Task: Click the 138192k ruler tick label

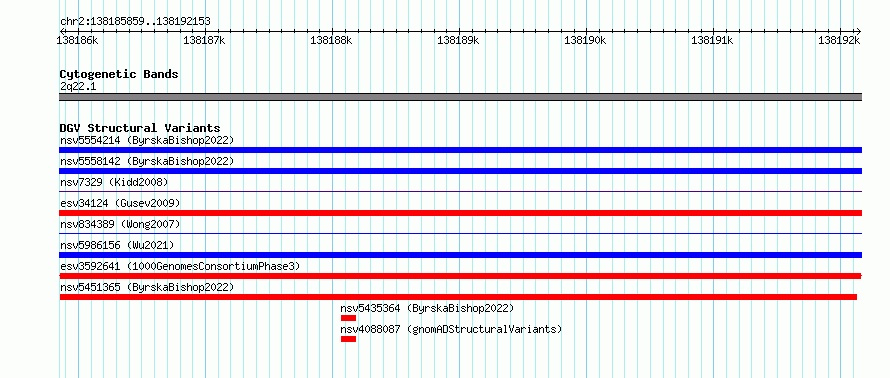Action: (839, 40)
